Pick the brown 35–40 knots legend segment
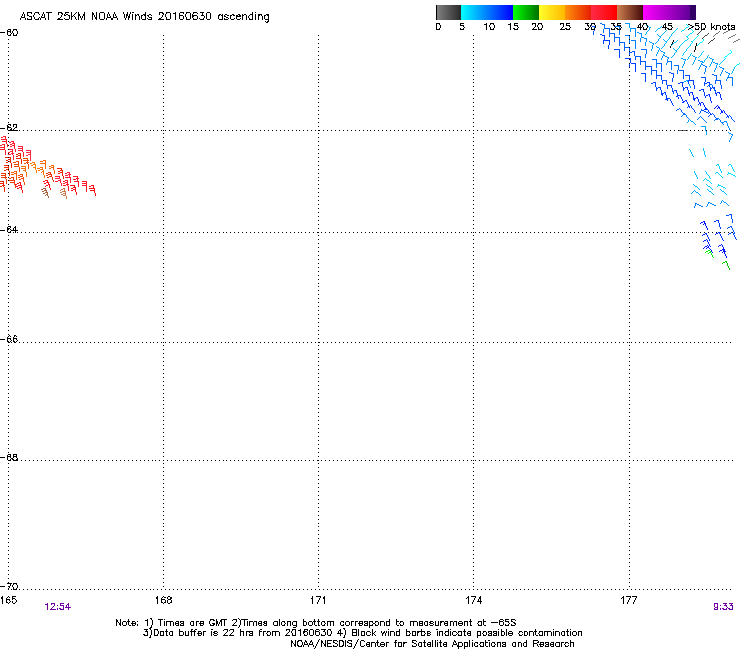The height and width of the screenshot is (650, 740). coord(630,12)
